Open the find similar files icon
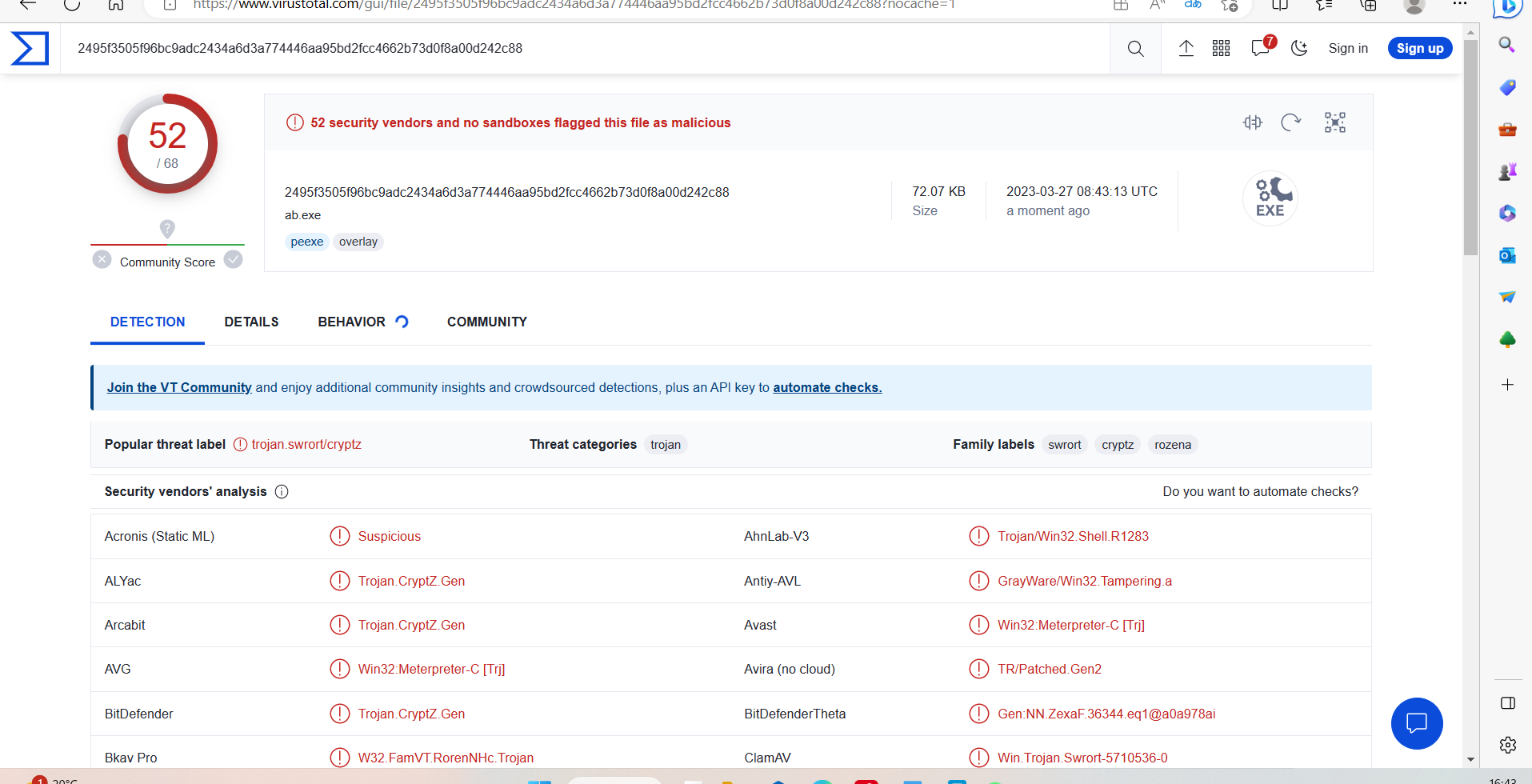The height and width of the screenshot is (784, 1532). (1253, 122)
